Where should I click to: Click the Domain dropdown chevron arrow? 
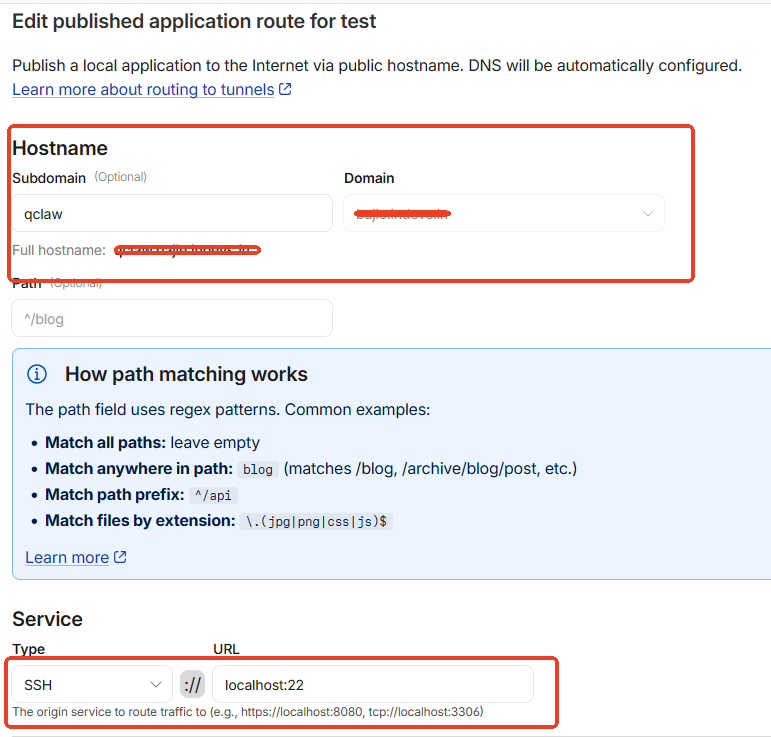[648, 213]
